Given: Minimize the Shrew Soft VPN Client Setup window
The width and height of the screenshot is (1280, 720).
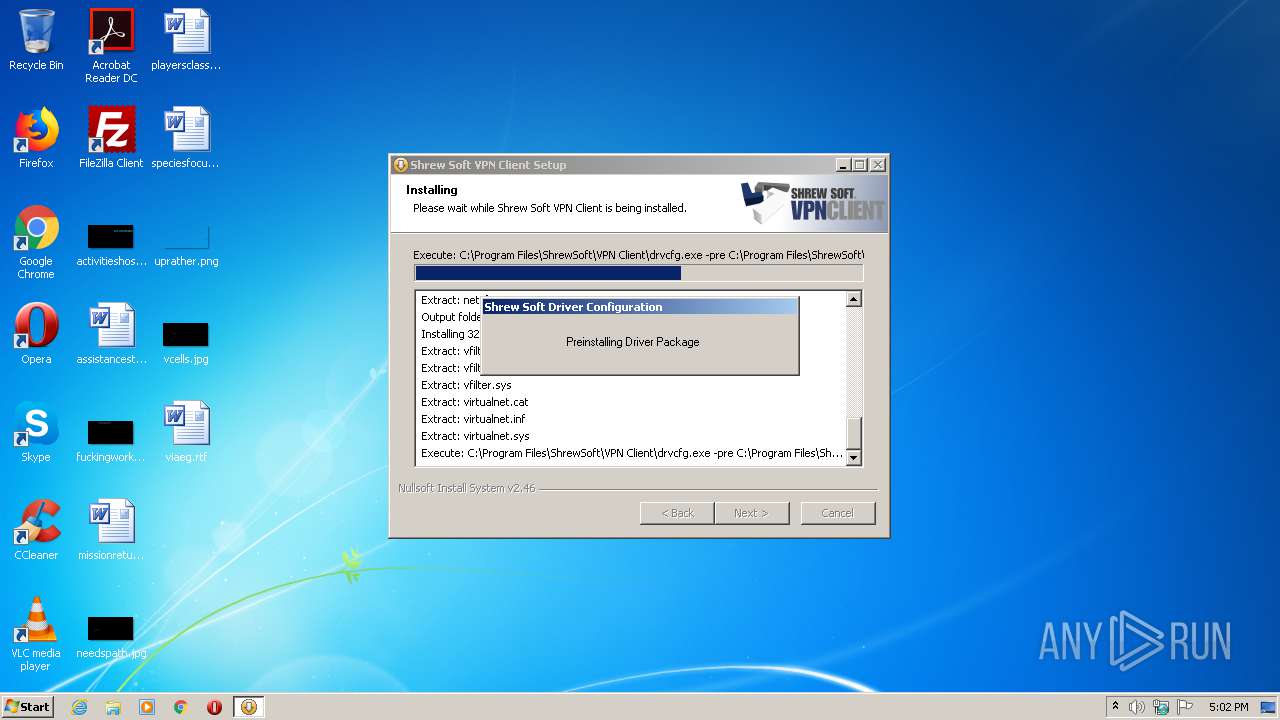Looking at the screenshot, I should 843,165.
